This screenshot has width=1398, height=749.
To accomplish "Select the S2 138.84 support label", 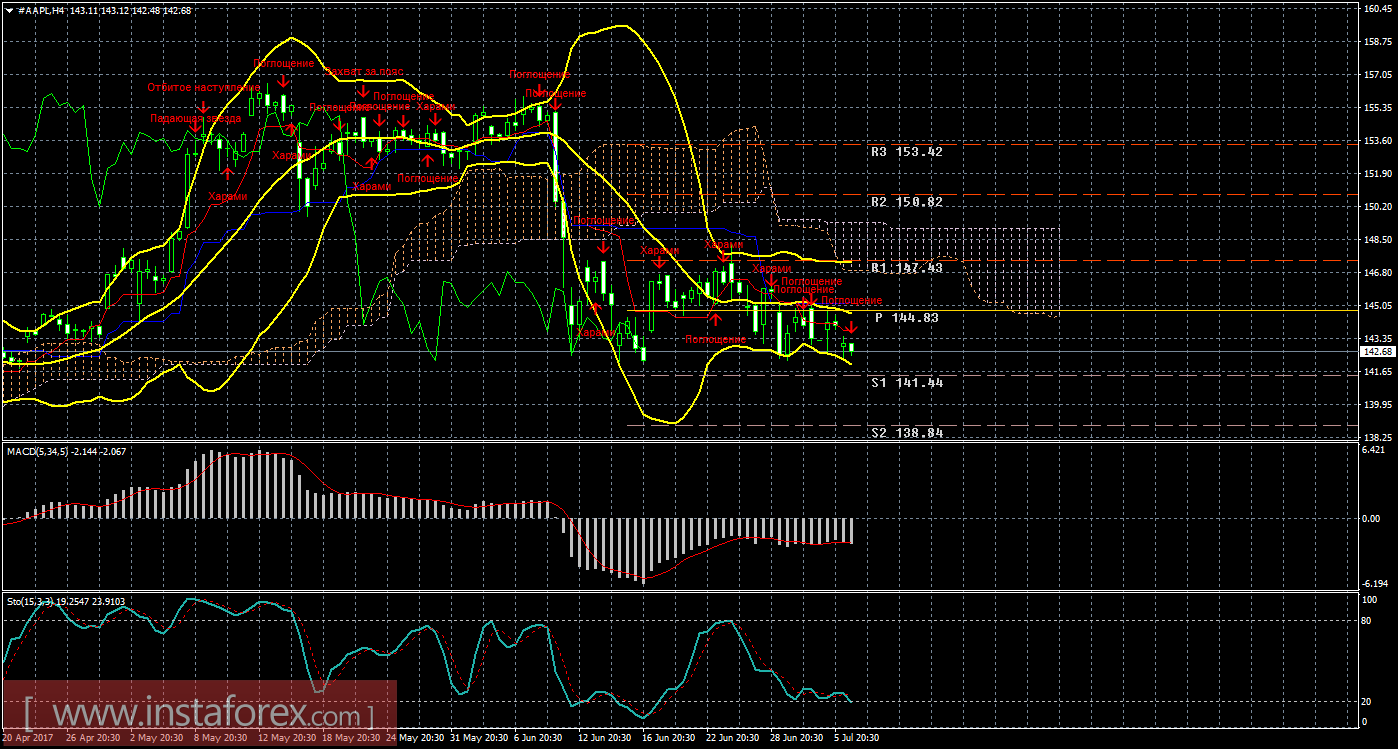I will [x=906, y=432].
